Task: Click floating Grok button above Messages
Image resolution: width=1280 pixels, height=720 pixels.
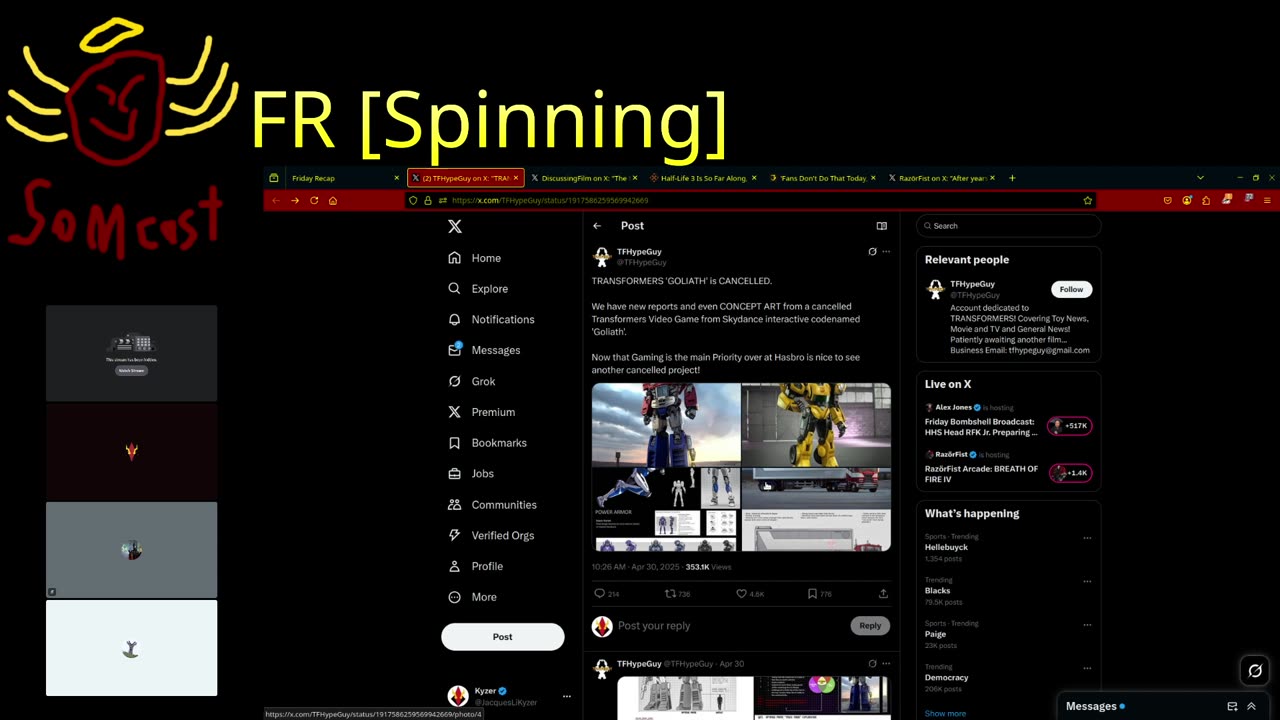Action: [1255, 671]
